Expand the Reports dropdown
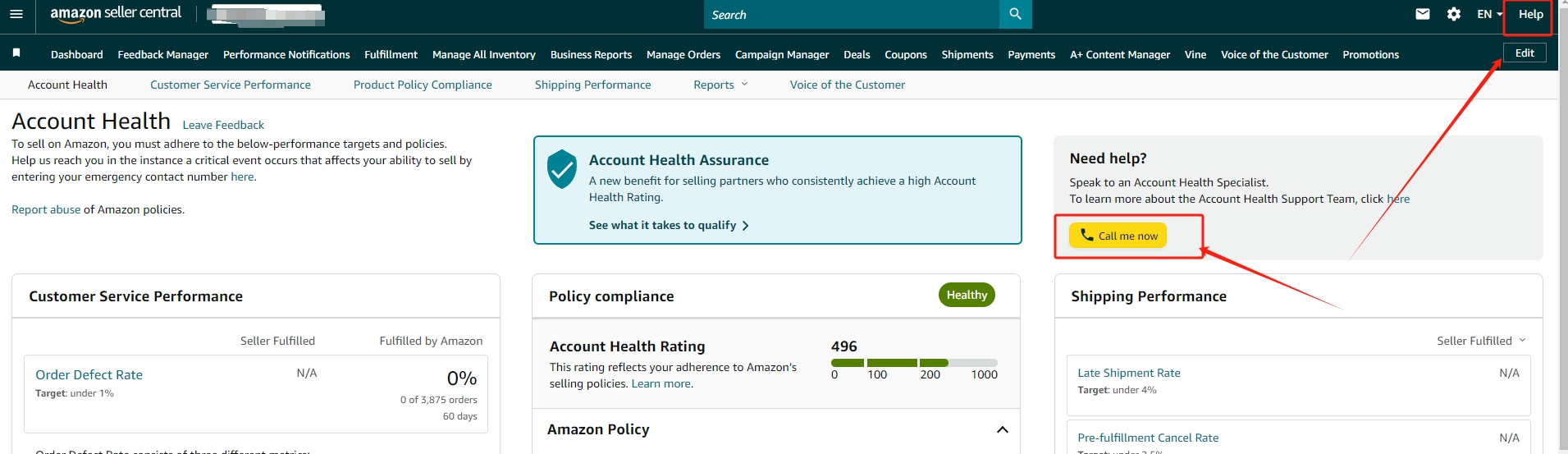This screenshot has width=1568, height=454. 720,85
